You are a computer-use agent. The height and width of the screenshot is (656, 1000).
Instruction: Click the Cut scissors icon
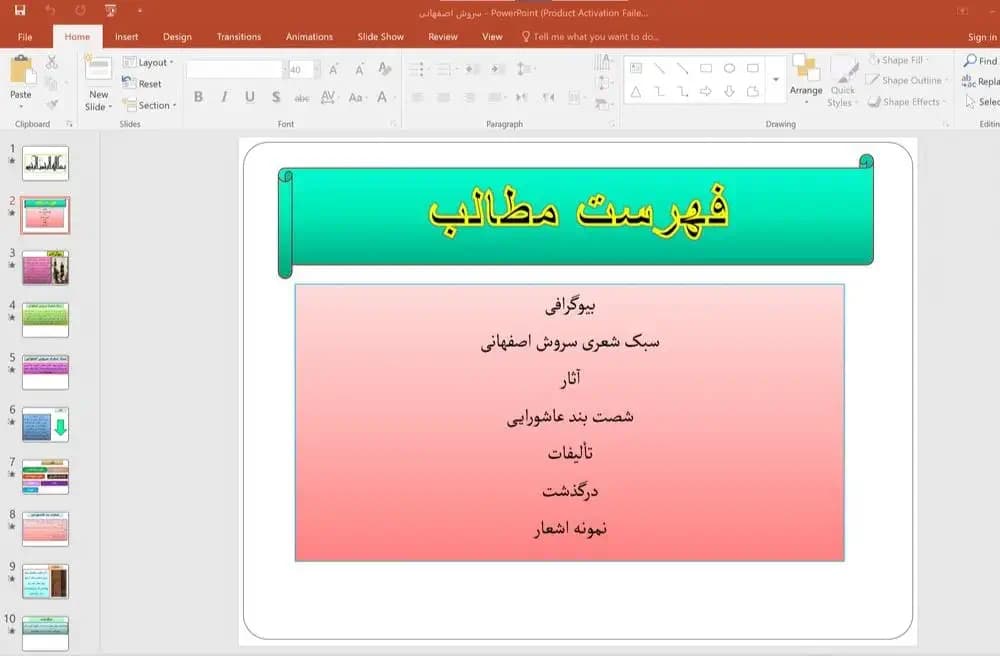pyautogui.click(x=52, y=62)
